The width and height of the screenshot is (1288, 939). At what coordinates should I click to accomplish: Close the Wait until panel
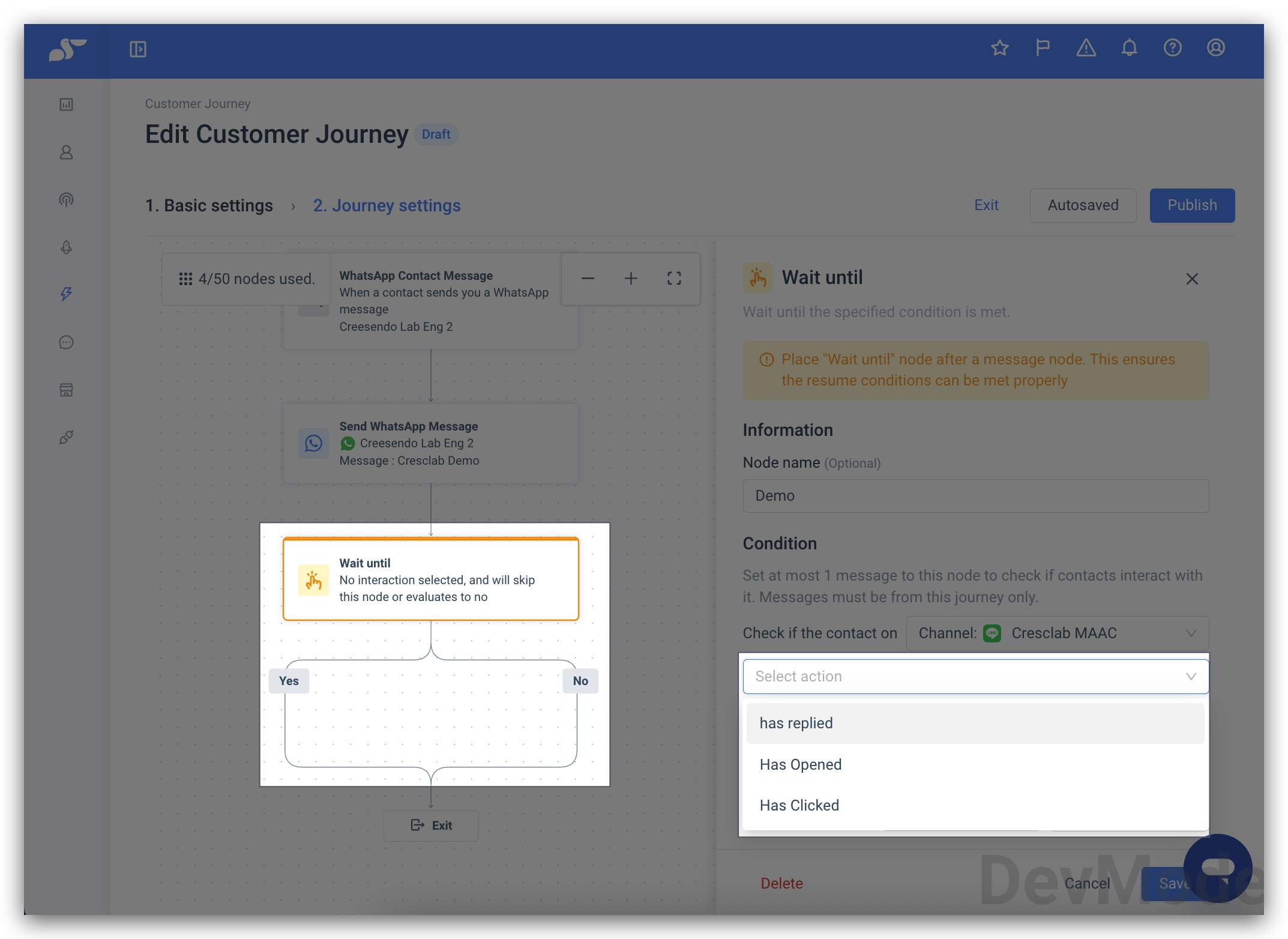pyautogui.click(x=1192, y=279)
